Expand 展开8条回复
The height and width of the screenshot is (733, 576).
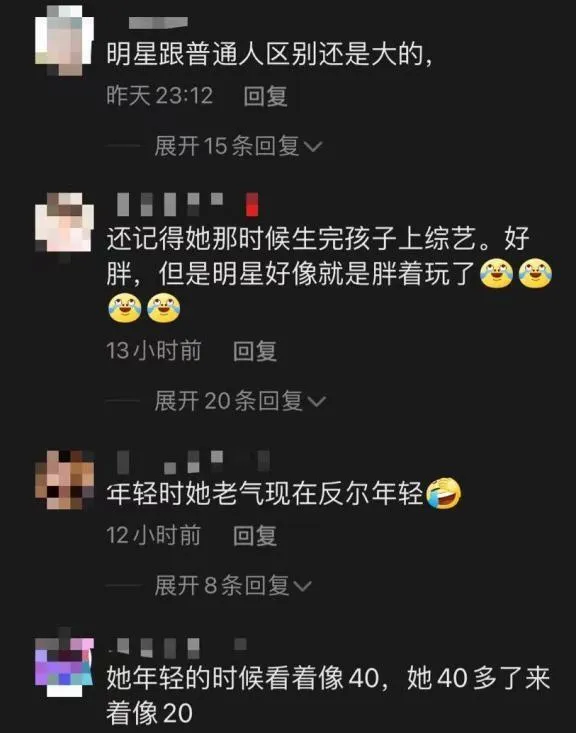[x=233, y=585]
